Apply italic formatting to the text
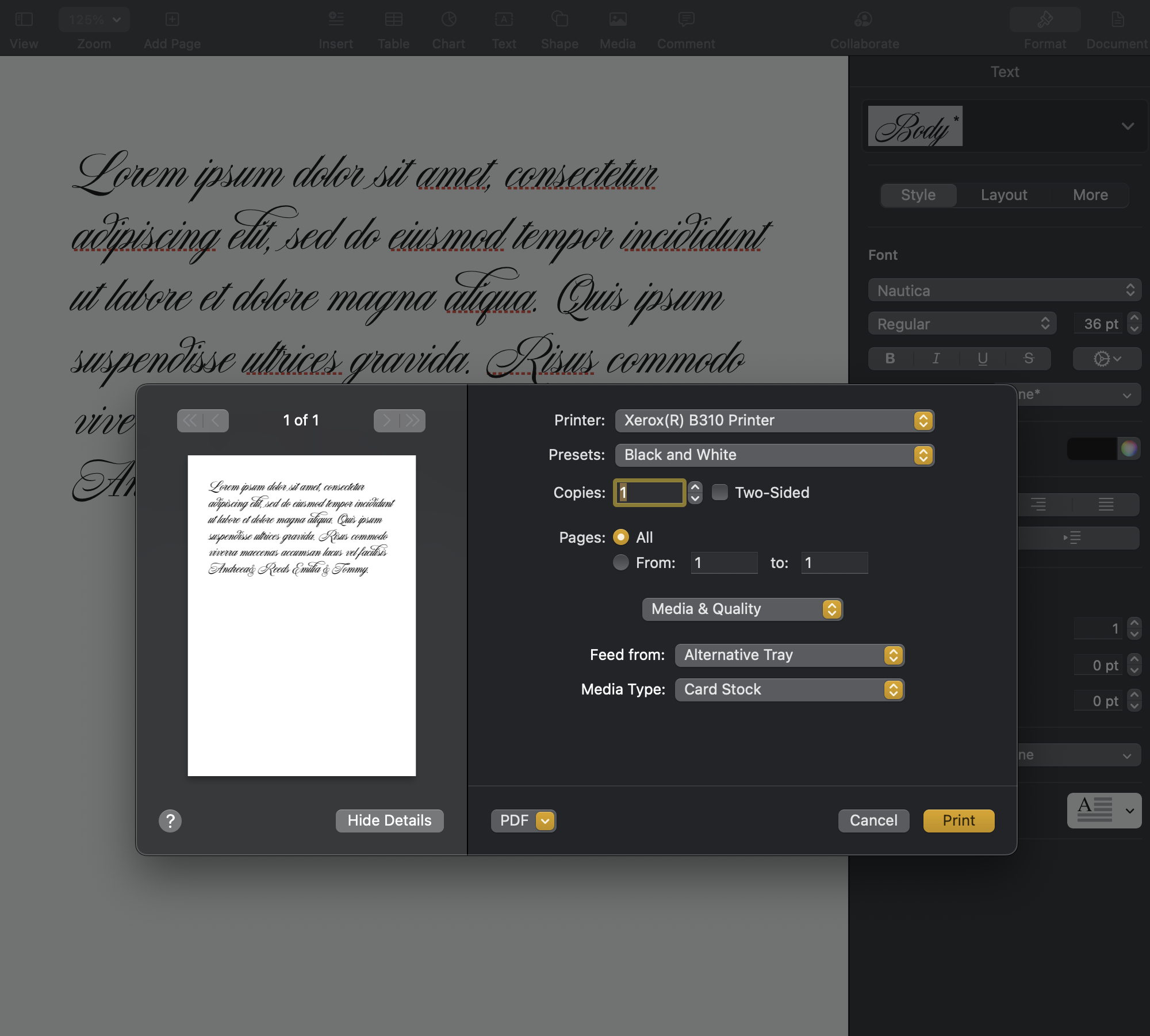 tap(936, 358)
